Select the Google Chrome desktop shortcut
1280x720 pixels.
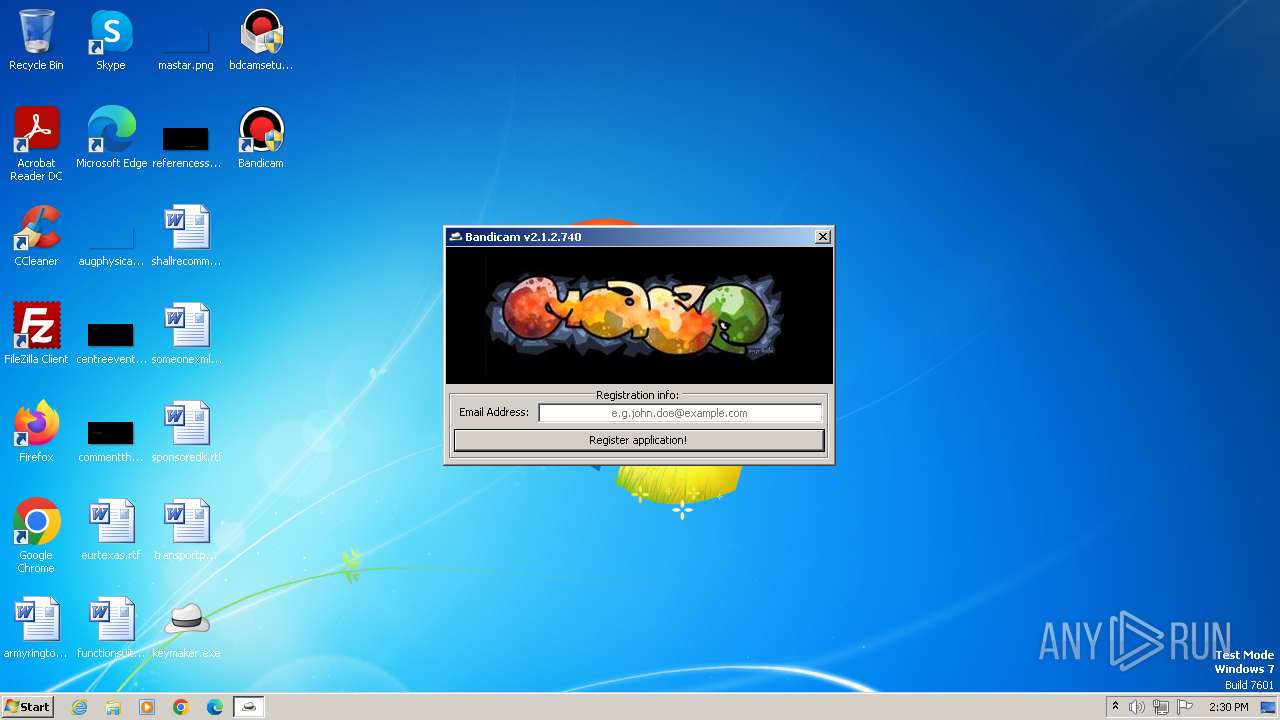(36, 536)
